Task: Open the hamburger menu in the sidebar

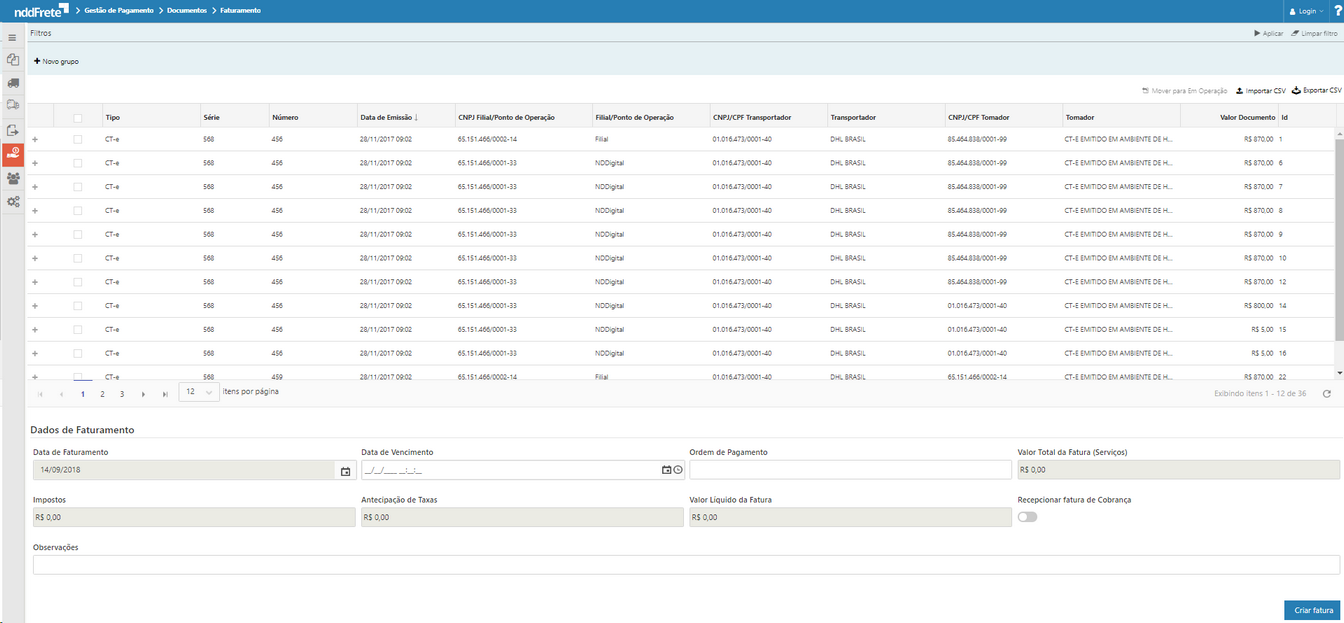Action: click(x=12, y=38)
